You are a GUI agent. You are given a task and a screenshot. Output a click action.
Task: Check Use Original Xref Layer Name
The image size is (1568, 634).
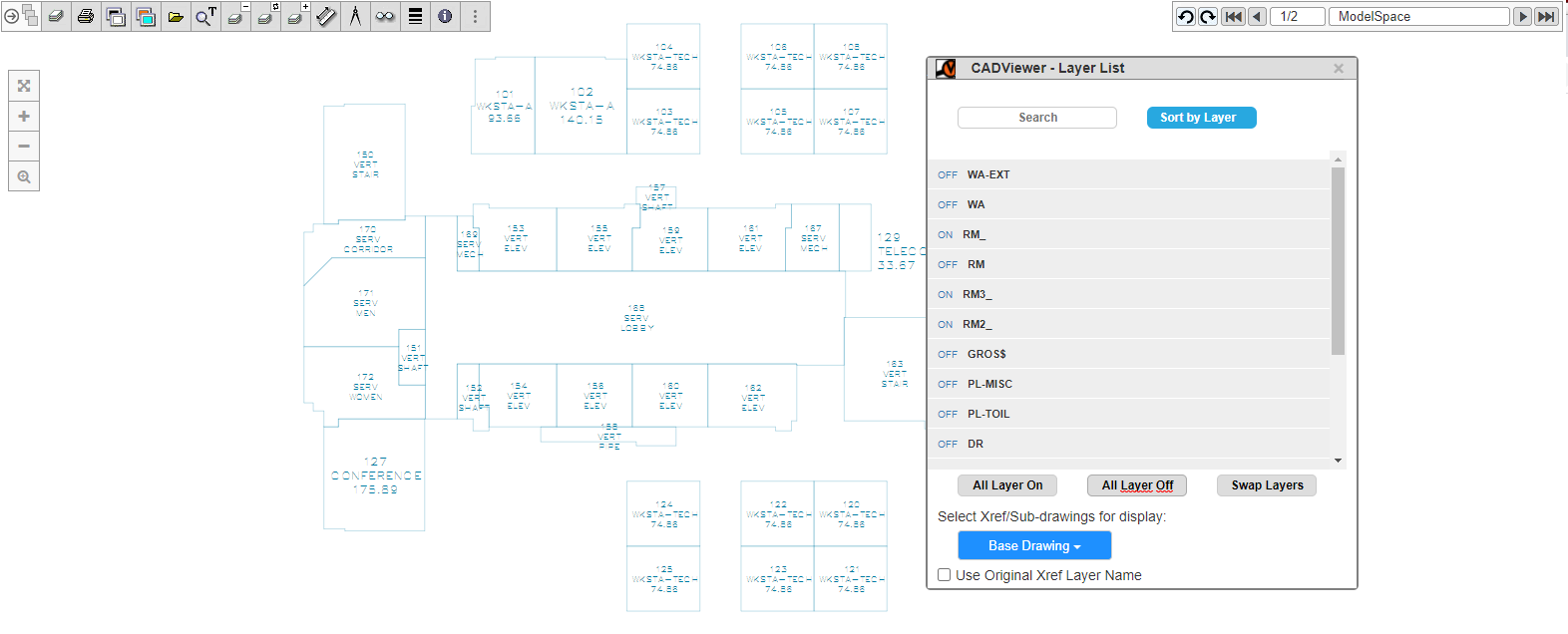click(945, 575)
